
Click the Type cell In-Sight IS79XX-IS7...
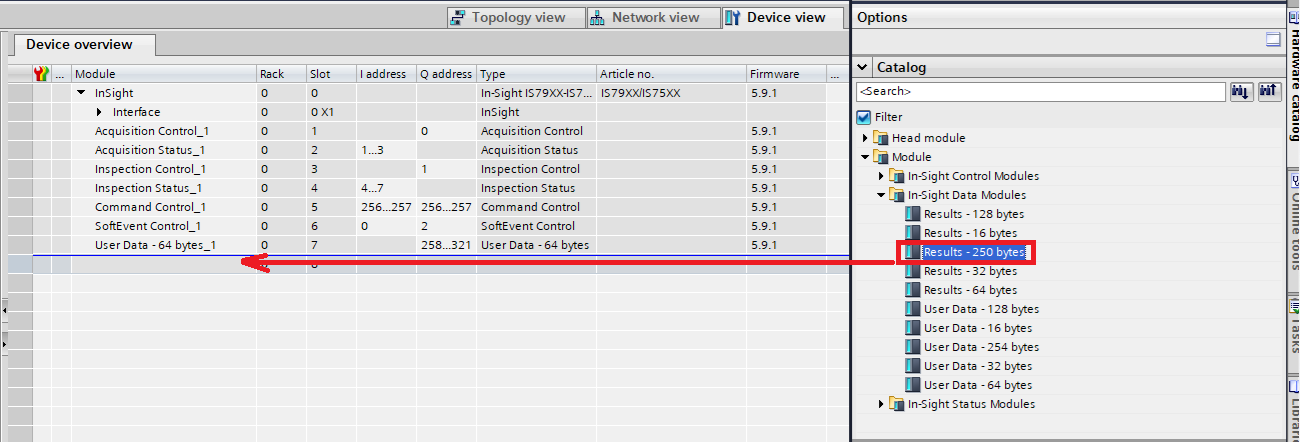click(x=536, y=92)
